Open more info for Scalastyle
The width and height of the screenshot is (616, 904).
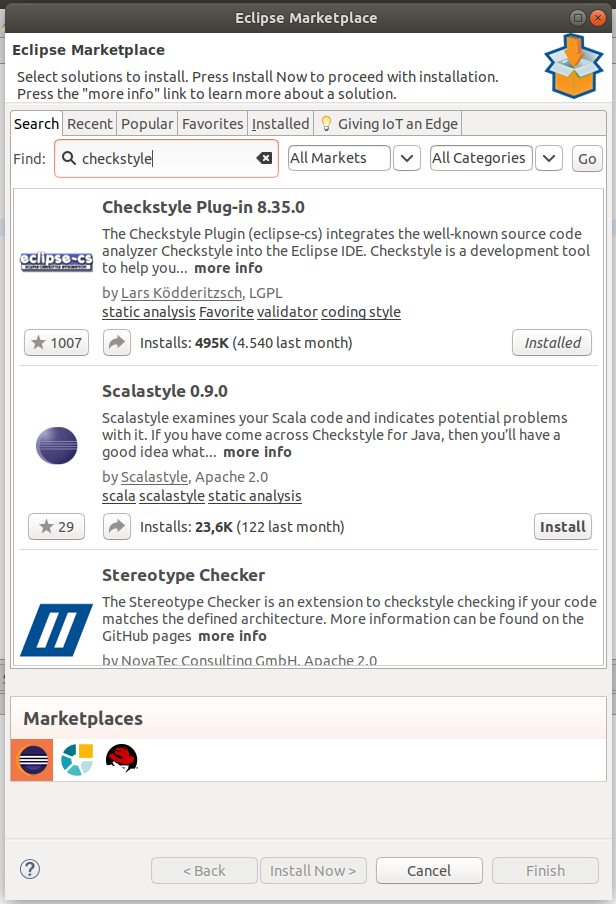[x=257, y=452]
